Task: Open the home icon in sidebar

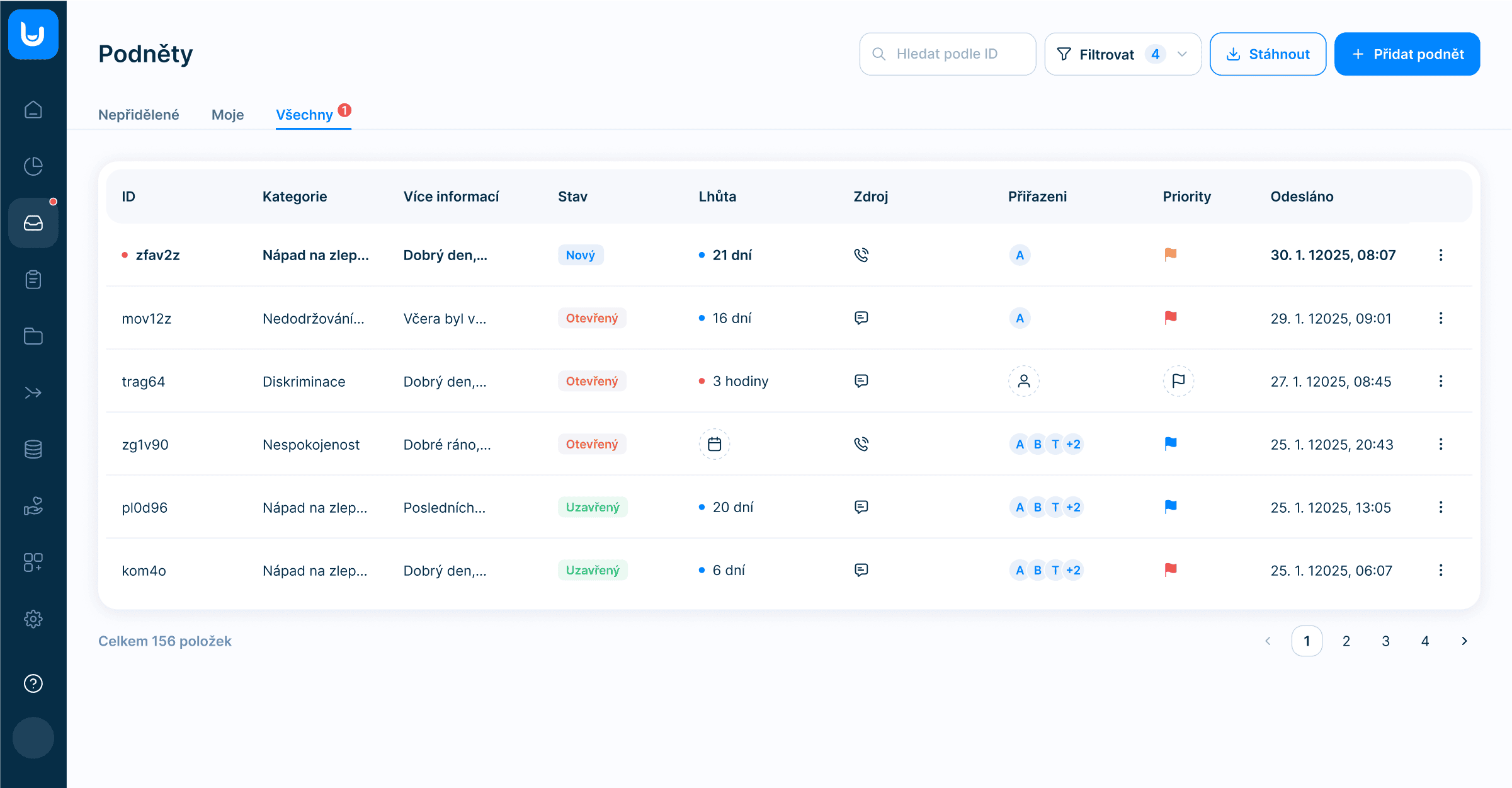Action: [33, 110]
